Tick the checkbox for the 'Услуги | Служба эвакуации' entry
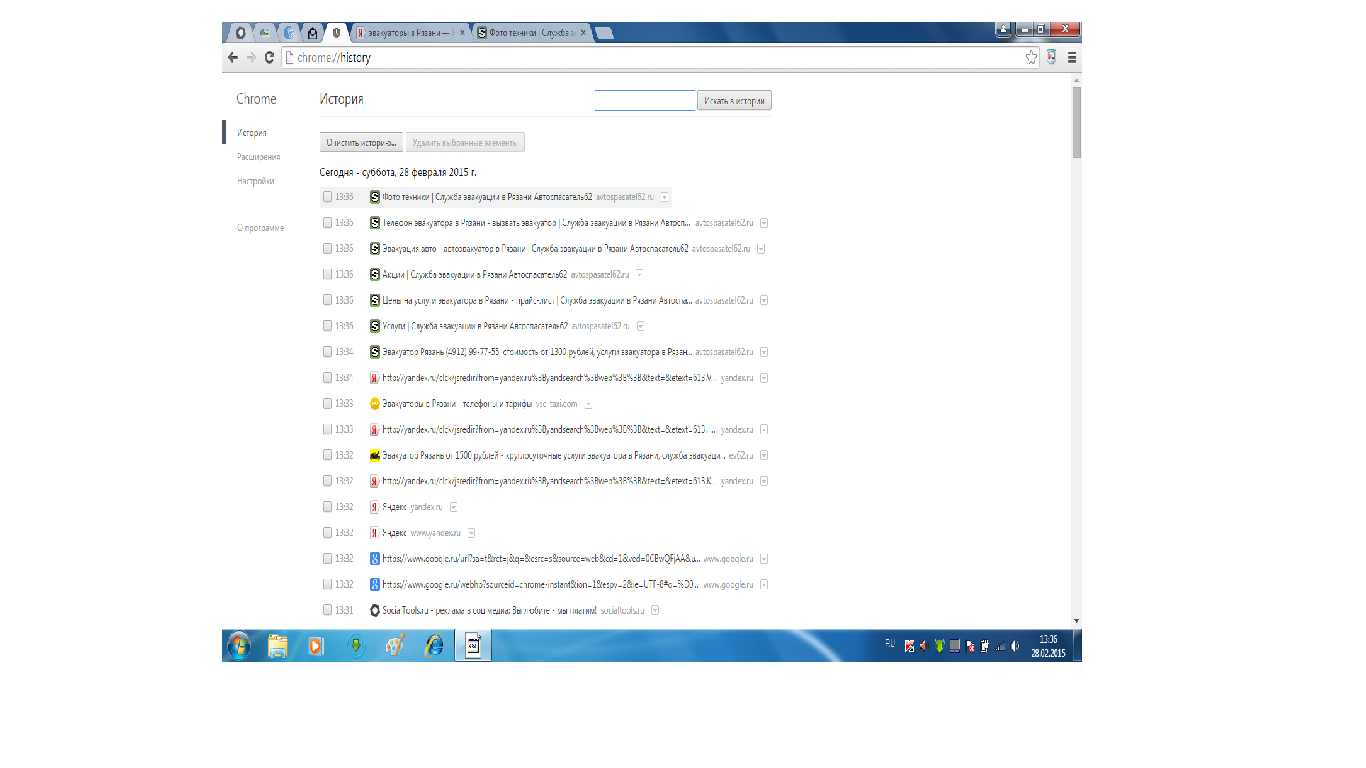 point(328,326)
